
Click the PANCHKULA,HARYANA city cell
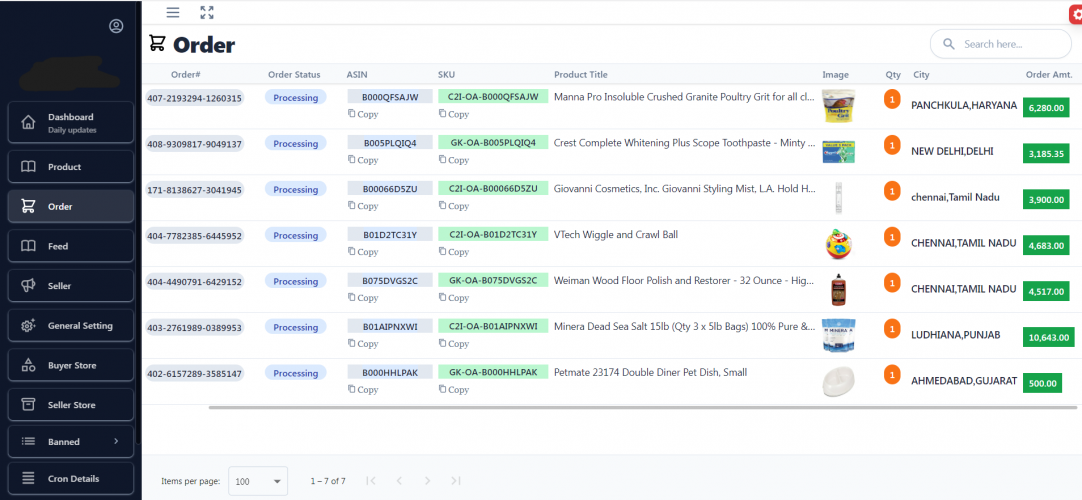pos(964,105)
